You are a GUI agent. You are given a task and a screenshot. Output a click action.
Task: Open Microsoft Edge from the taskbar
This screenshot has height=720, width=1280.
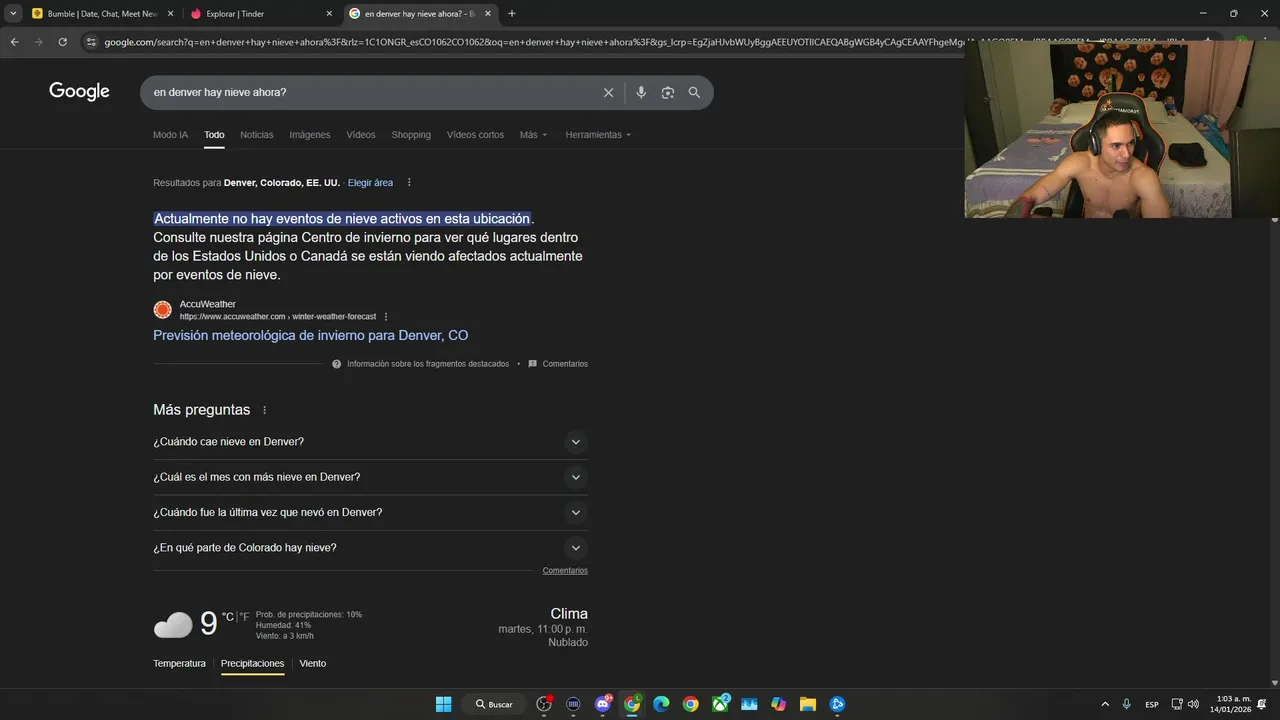[661, 704]
